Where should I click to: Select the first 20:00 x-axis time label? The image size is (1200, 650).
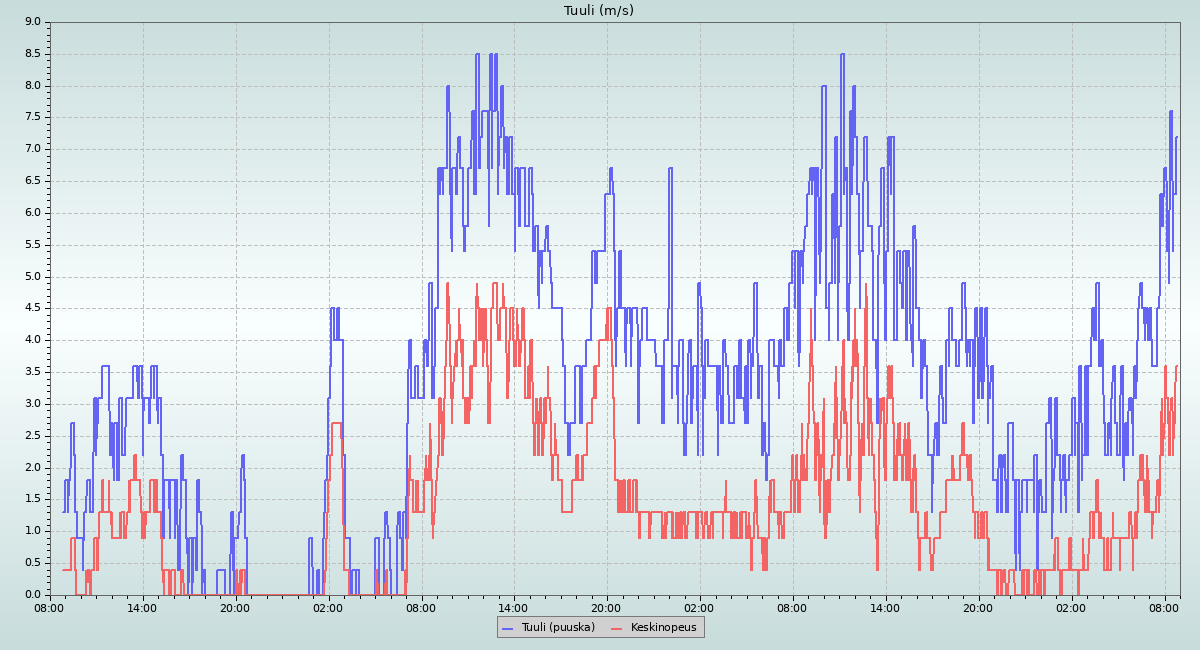(x=235, y=607)
